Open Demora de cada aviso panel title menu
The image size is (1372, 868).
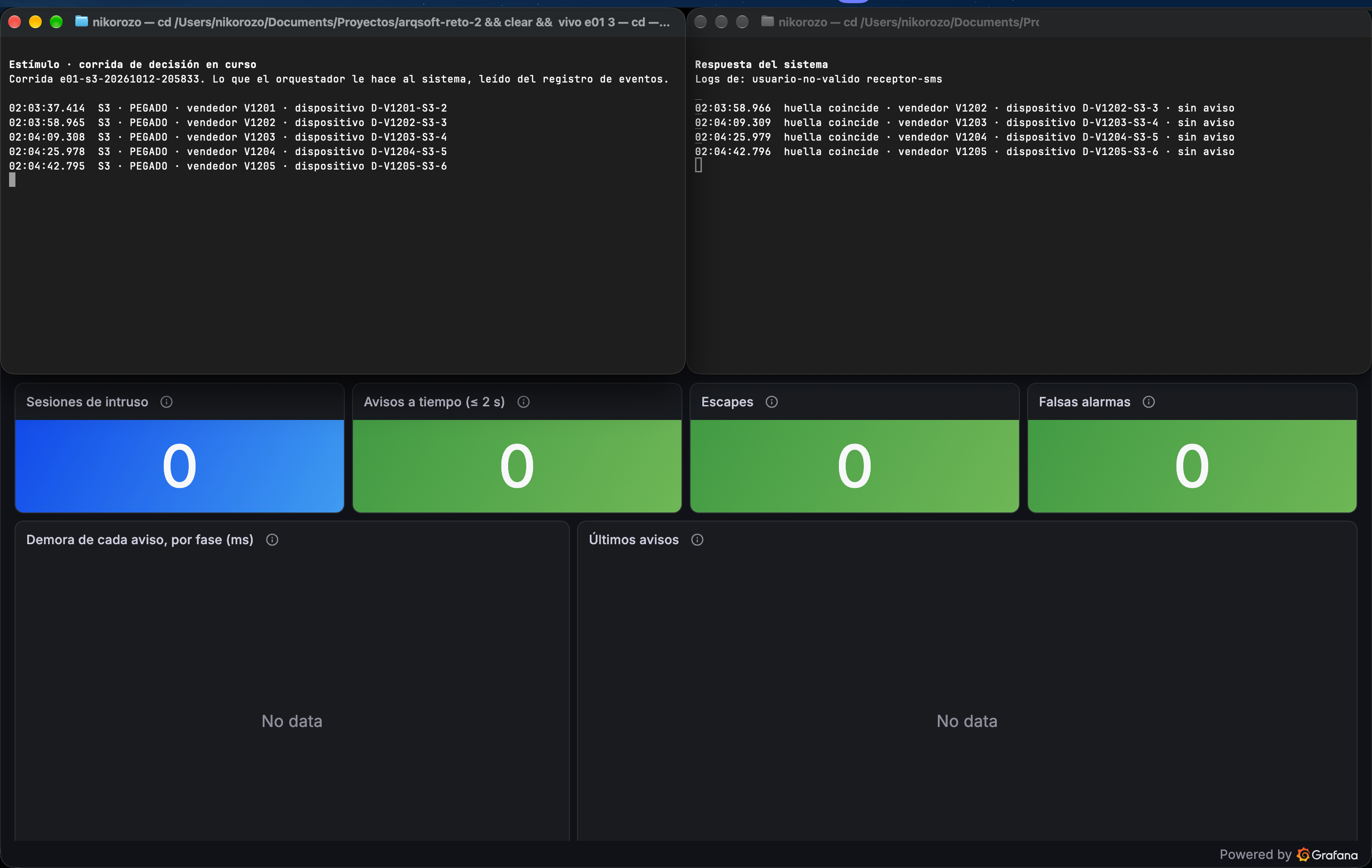tap(140, 540)
